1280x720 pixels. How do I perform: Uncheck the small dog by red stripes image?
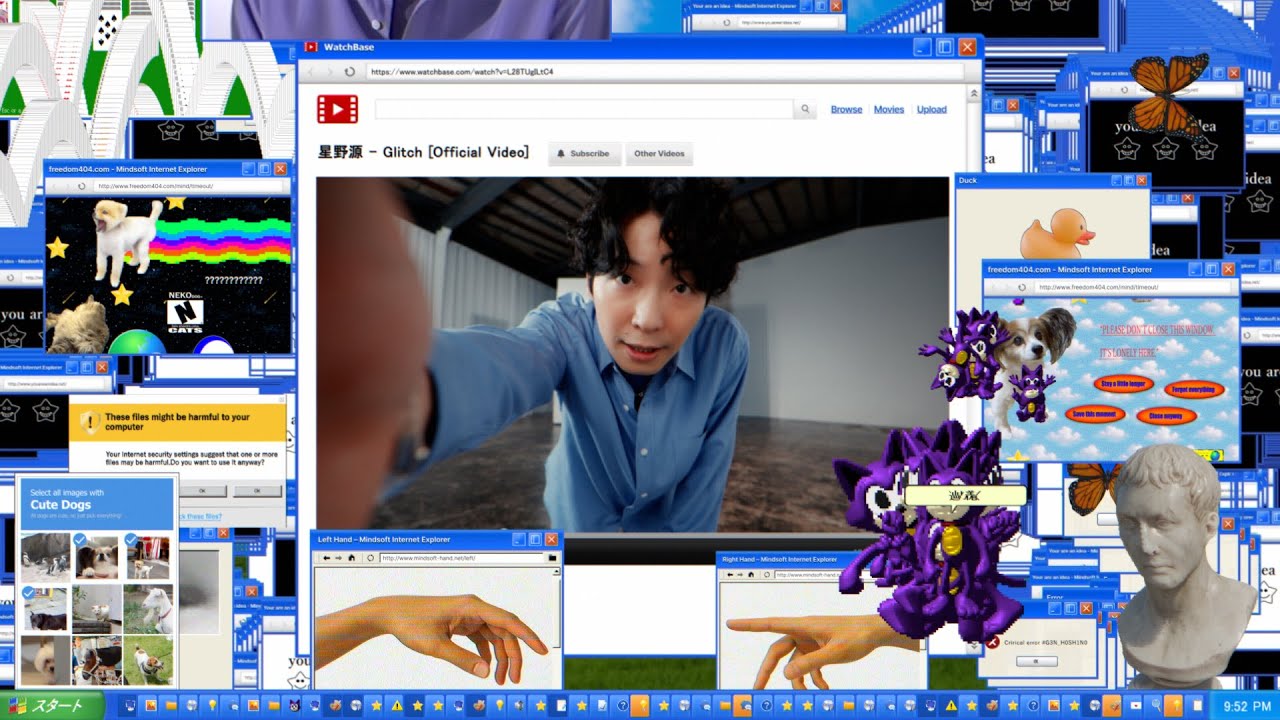(148, 556)
